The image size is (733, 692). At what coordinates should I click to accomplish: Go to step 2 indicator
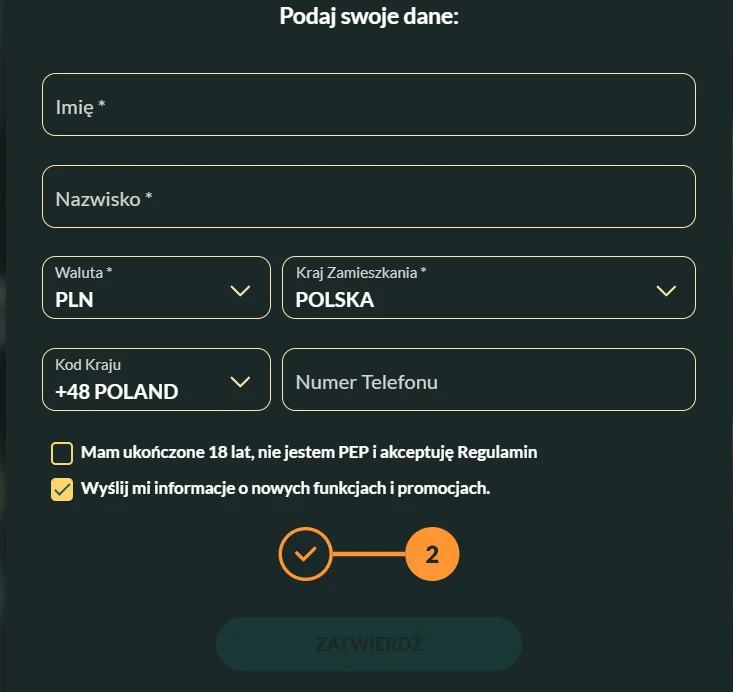tap(432, 553)
